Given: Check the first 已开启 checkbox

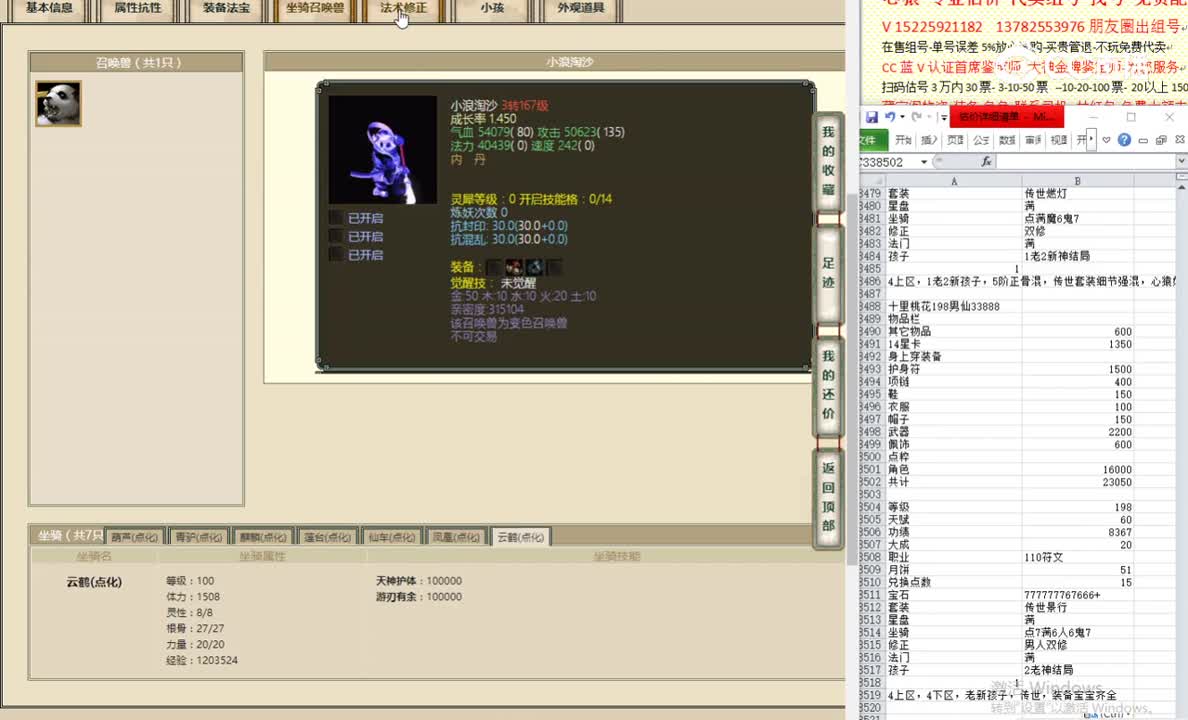Looking at the screenshot, I should click(x=337, y=217).
